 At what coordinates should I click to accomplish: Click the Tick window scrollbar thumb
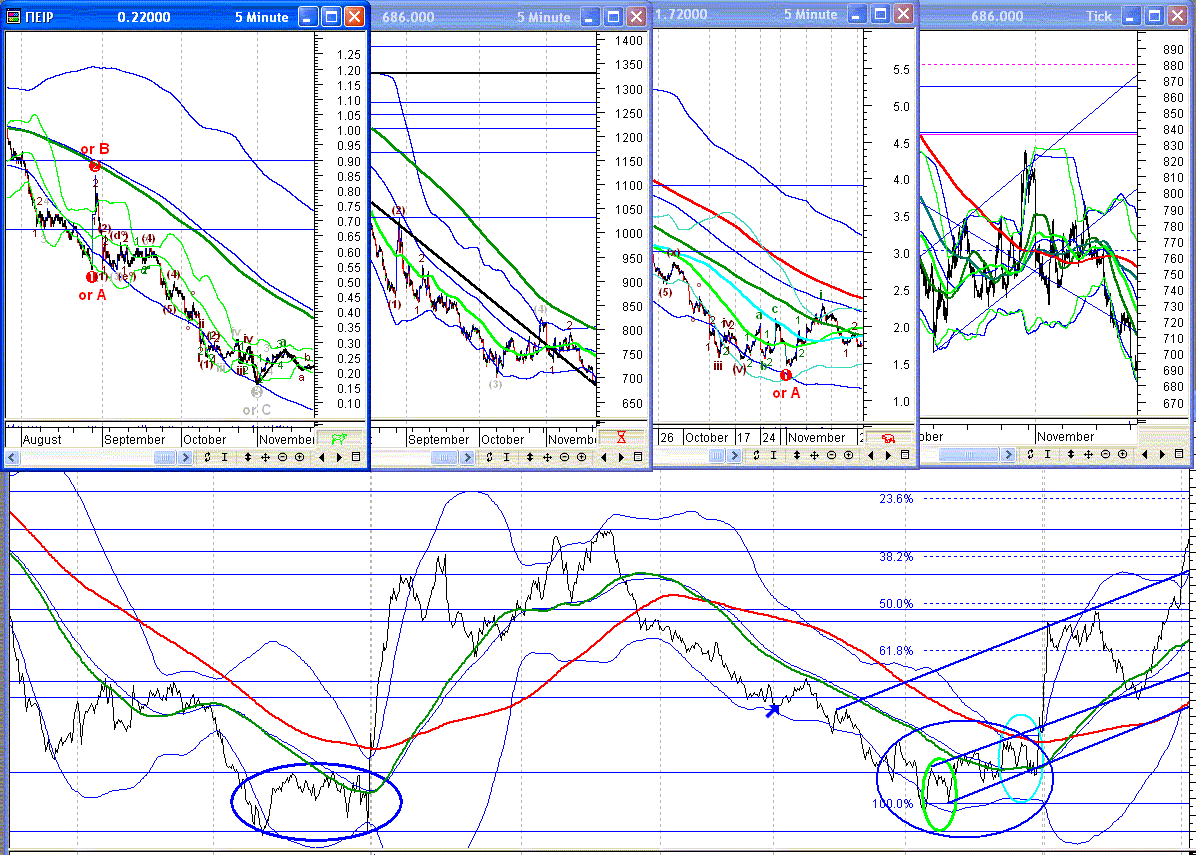pos(968,455)
